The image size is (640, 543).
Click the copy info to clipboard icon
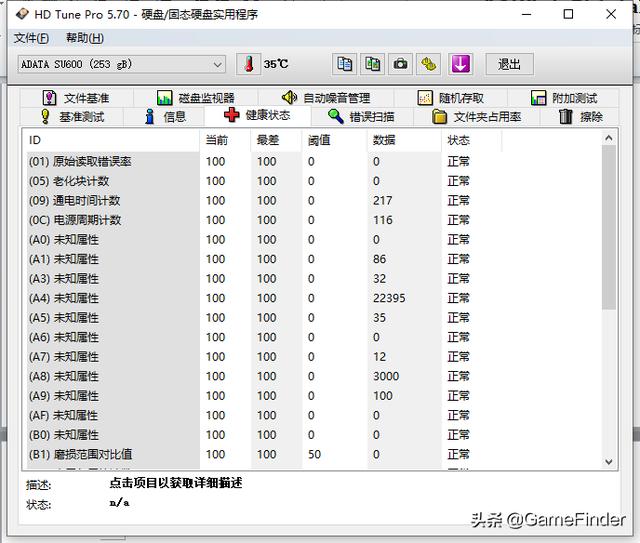pos(344,64)
